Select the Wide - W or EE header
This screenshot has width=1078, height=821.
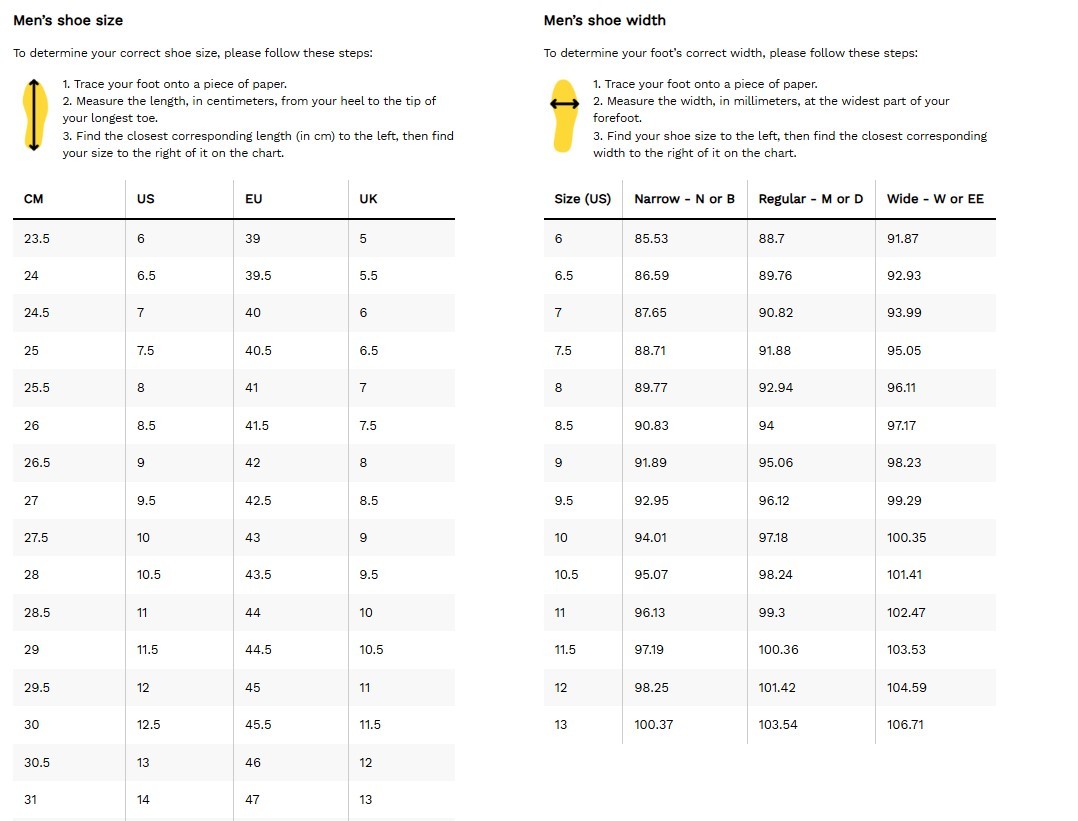tap(935, 199)
